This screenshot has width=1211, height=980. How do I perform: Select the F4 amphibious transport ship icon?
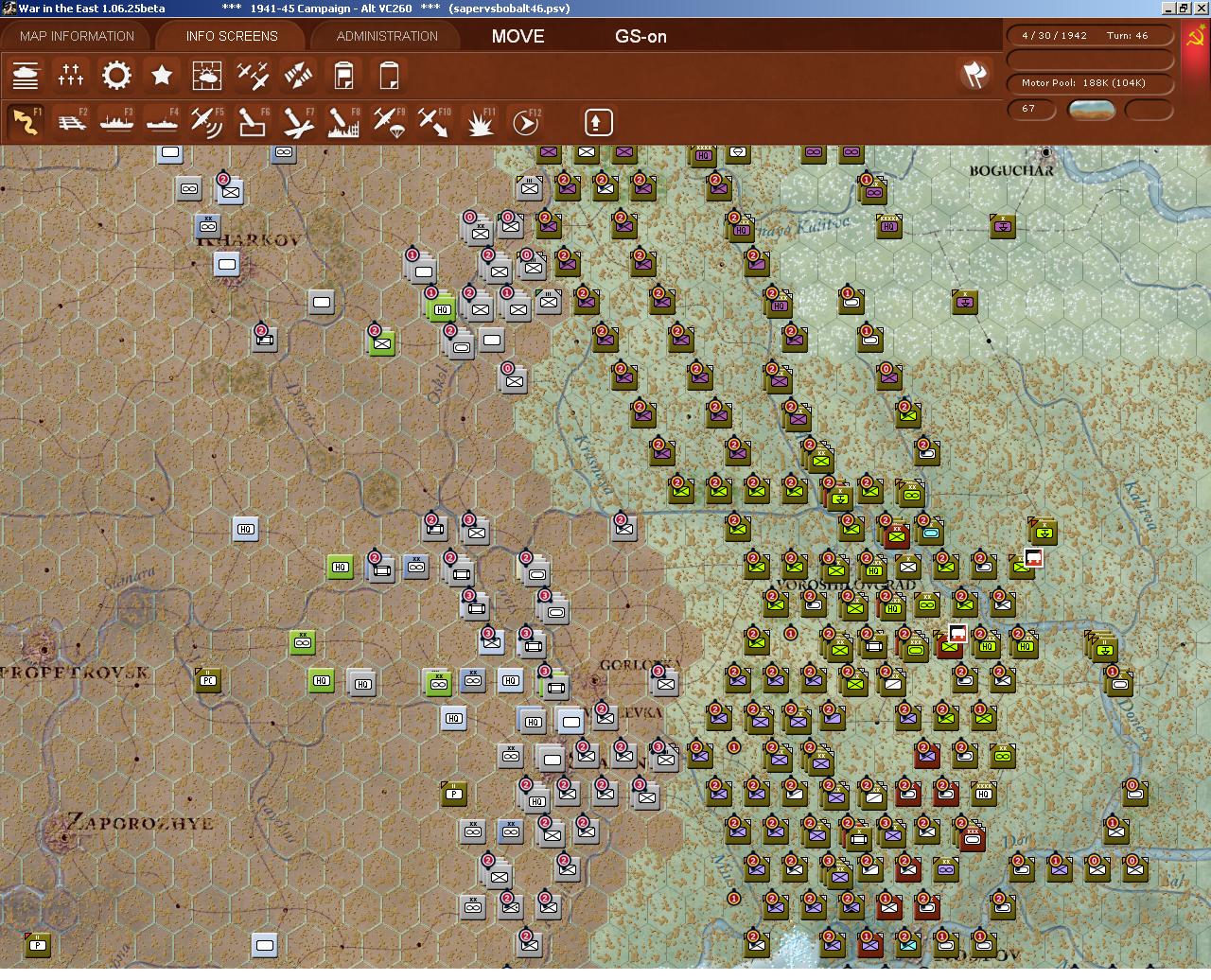pyautogui.click(x=162, y=122)
